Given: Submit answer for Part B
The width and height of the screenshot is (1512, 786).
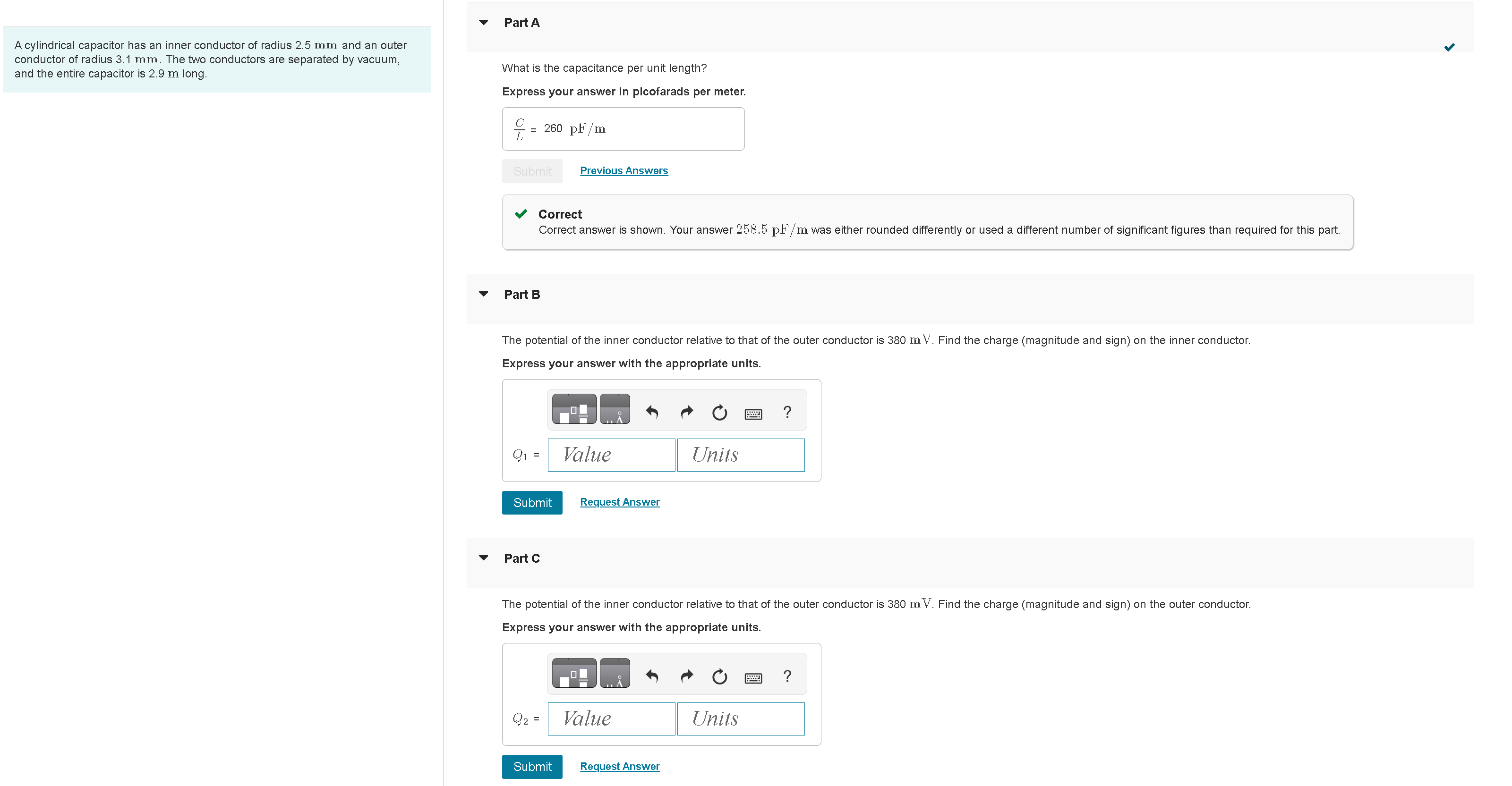Looking at the screenshot, I should [x=530, y=502].
